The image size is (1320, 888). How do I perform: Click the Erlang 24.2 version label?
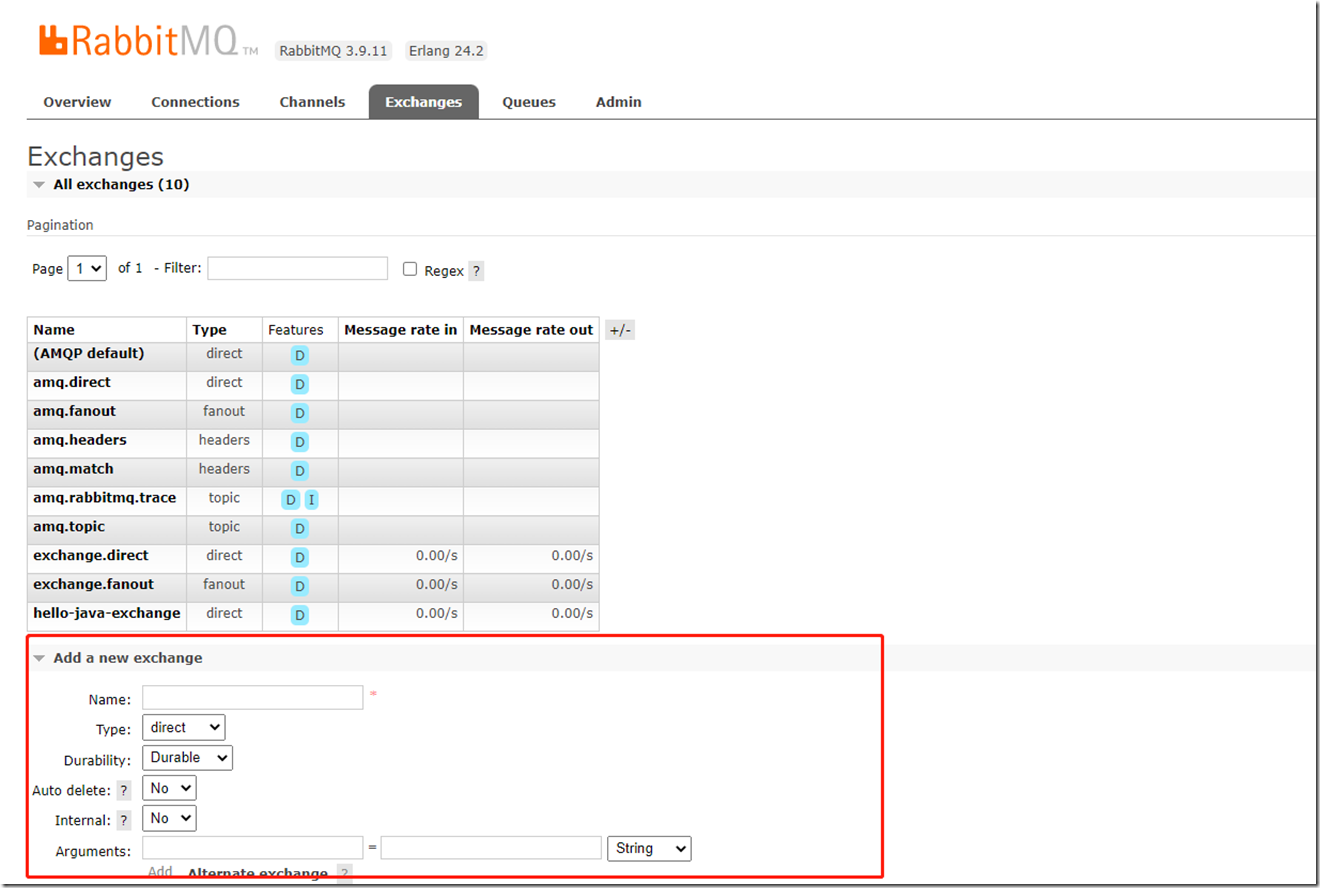[446, 51]
